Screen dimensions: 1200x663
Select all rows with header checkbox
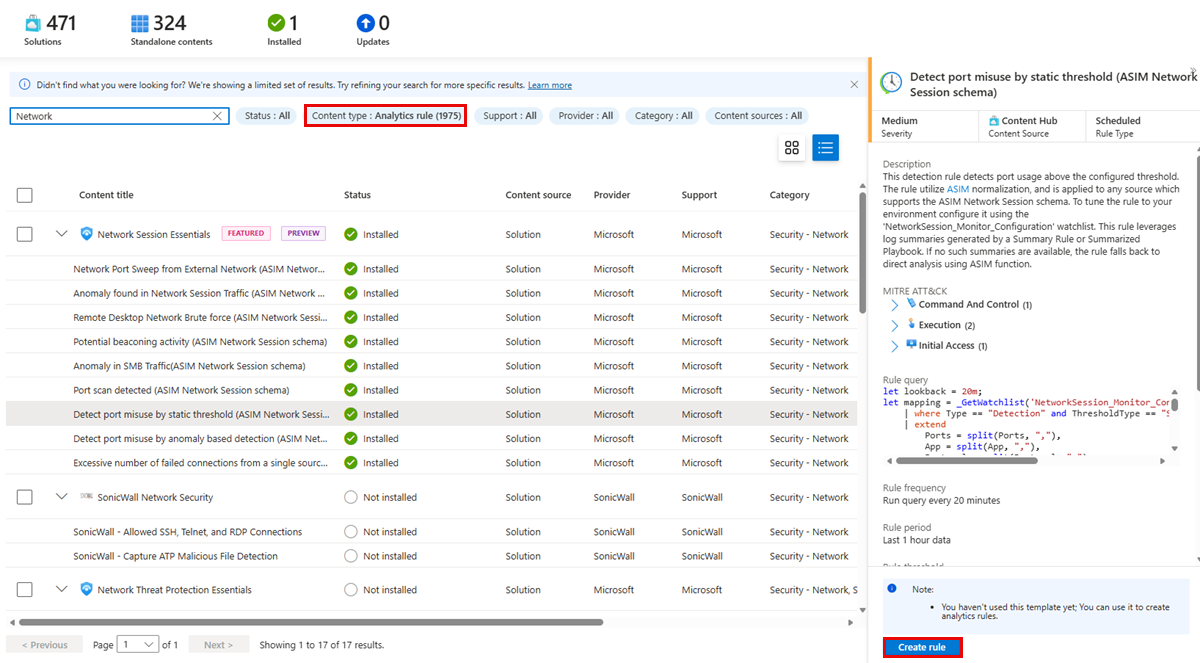point(25,195)
